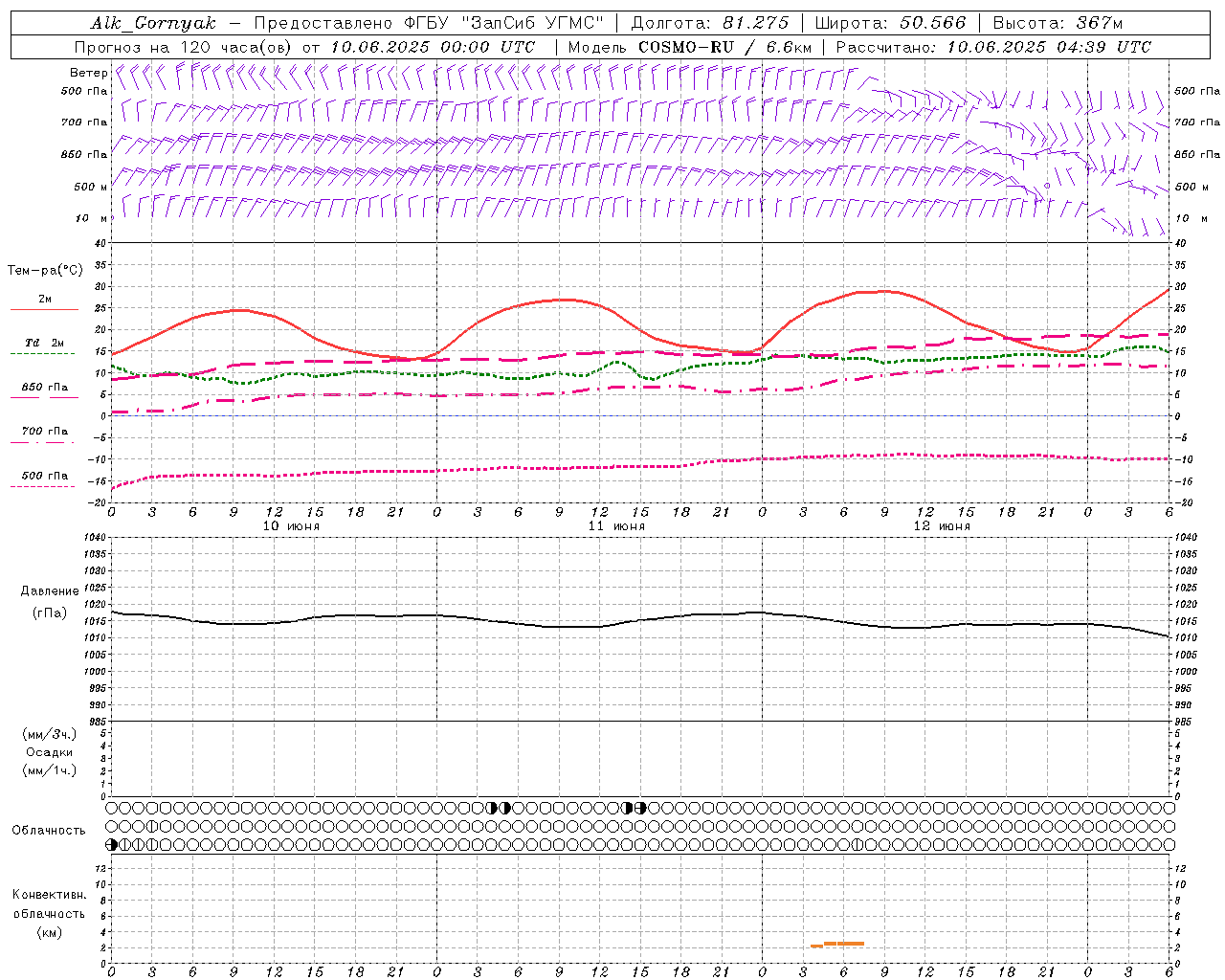Click the orange convective cloud bar
This screenshot has width=1225, height=980.
837,945
